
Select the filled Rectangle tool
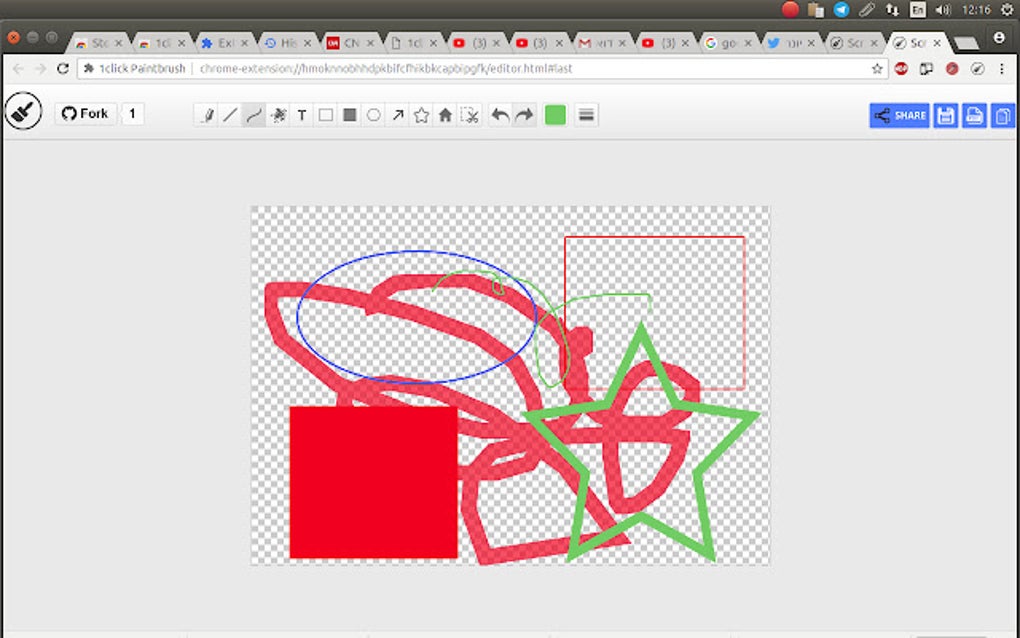tap(350, 115)
